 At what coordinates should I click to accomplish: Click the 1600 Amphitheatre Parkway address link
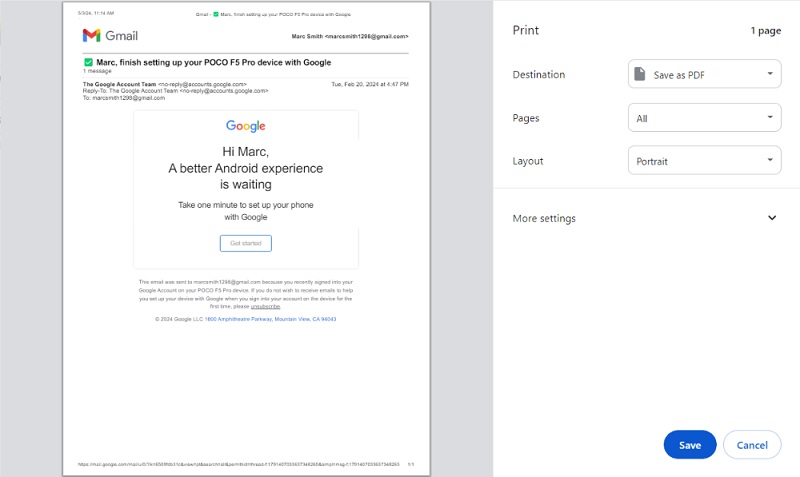[x=270, y=319]
